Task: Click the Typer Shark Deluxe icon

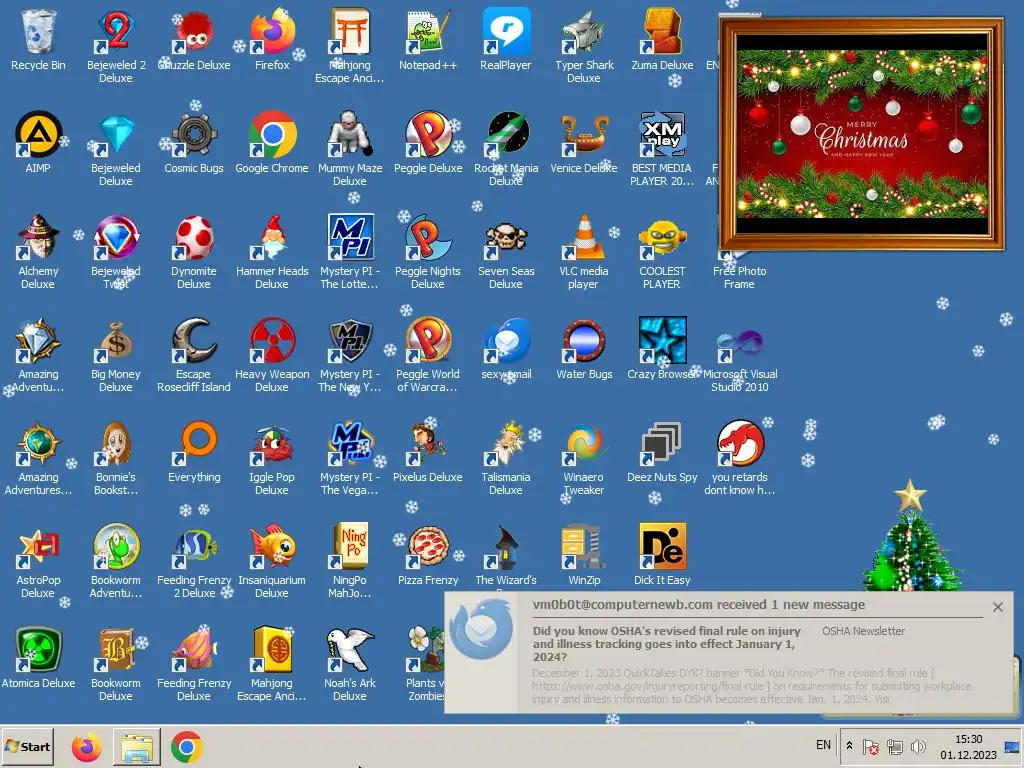Action: pos(584,32)
